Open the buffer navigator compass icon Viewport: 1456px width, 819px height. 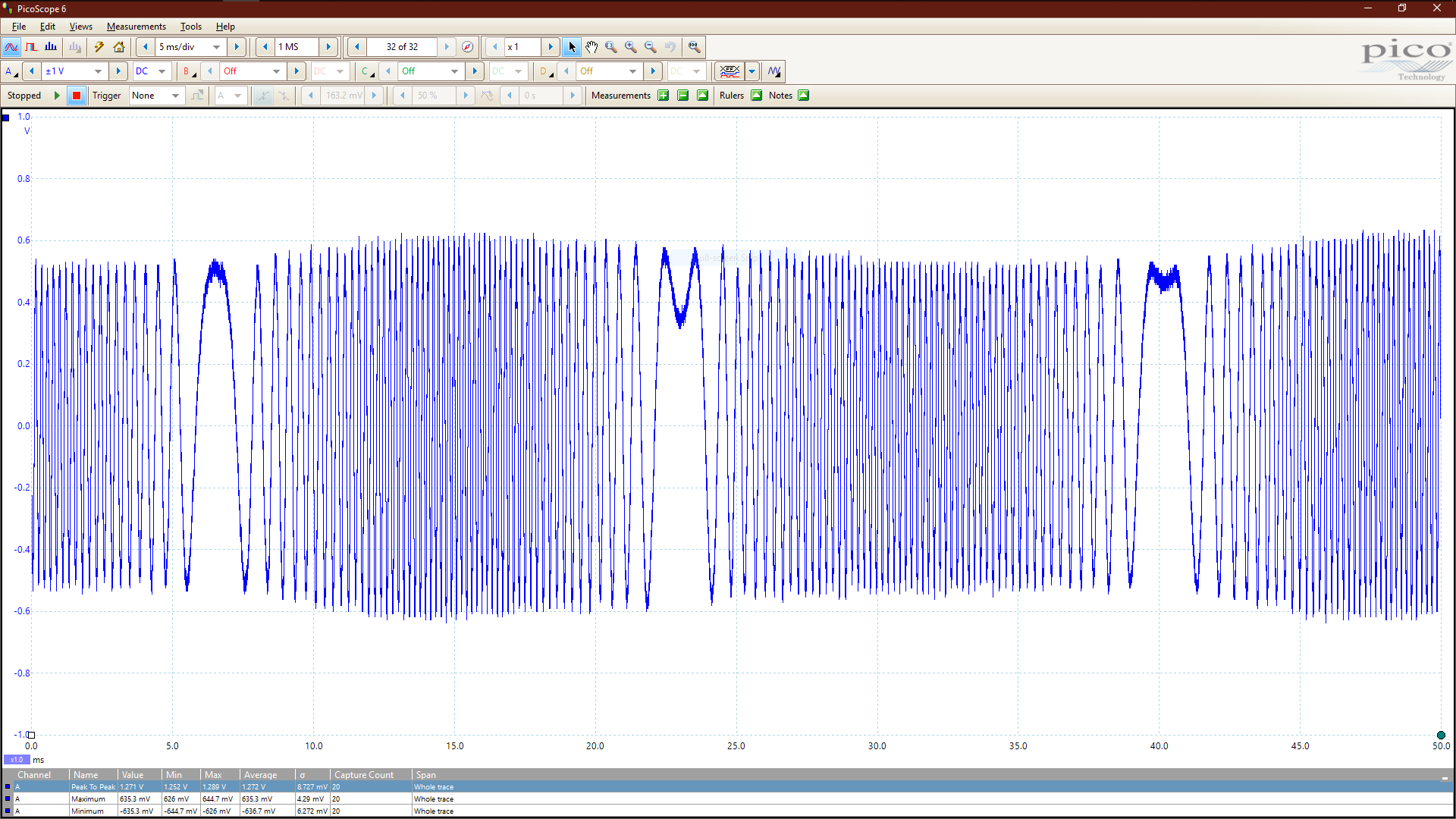pos(468,47)
